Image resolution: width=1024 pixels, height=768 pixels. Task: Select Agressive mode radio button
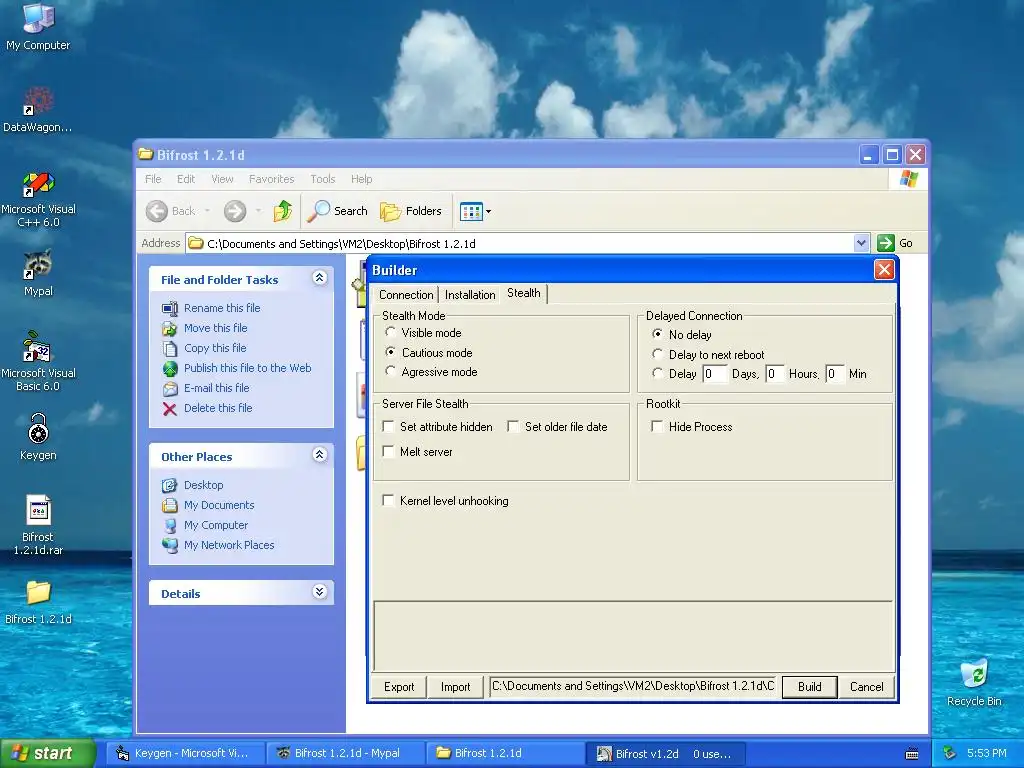pos(391,372)
